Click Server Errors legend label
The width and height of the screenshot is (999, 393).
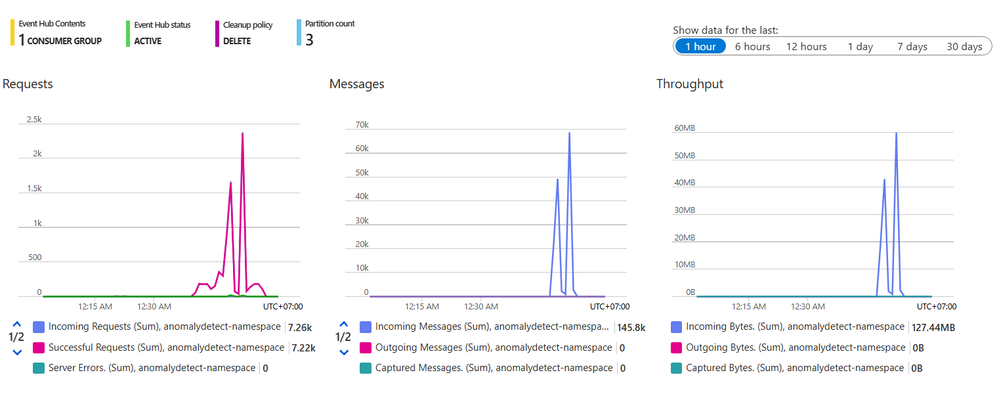[152, 368]
